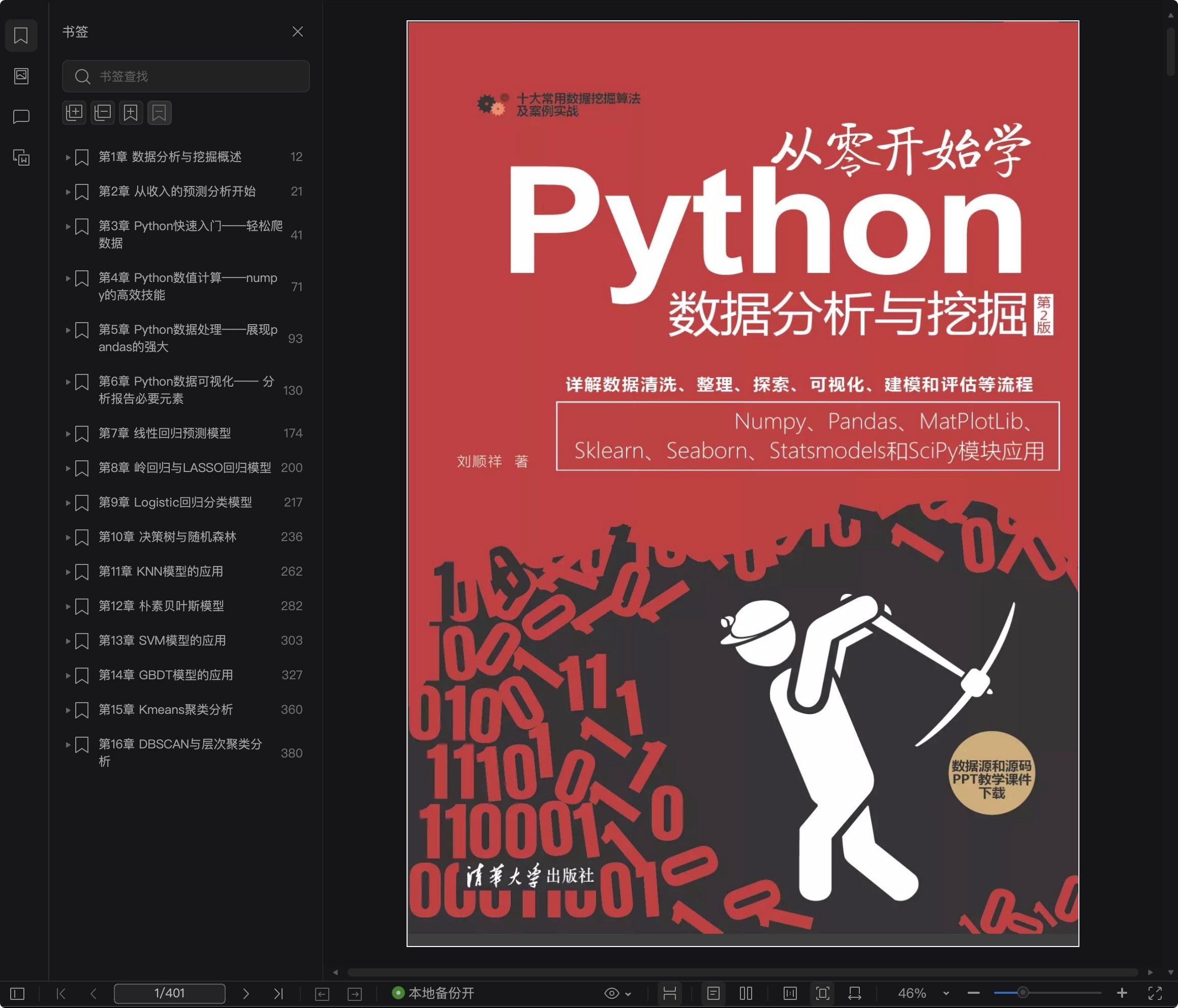
Task: Click add bookmark icon
Action: point(131,113)
